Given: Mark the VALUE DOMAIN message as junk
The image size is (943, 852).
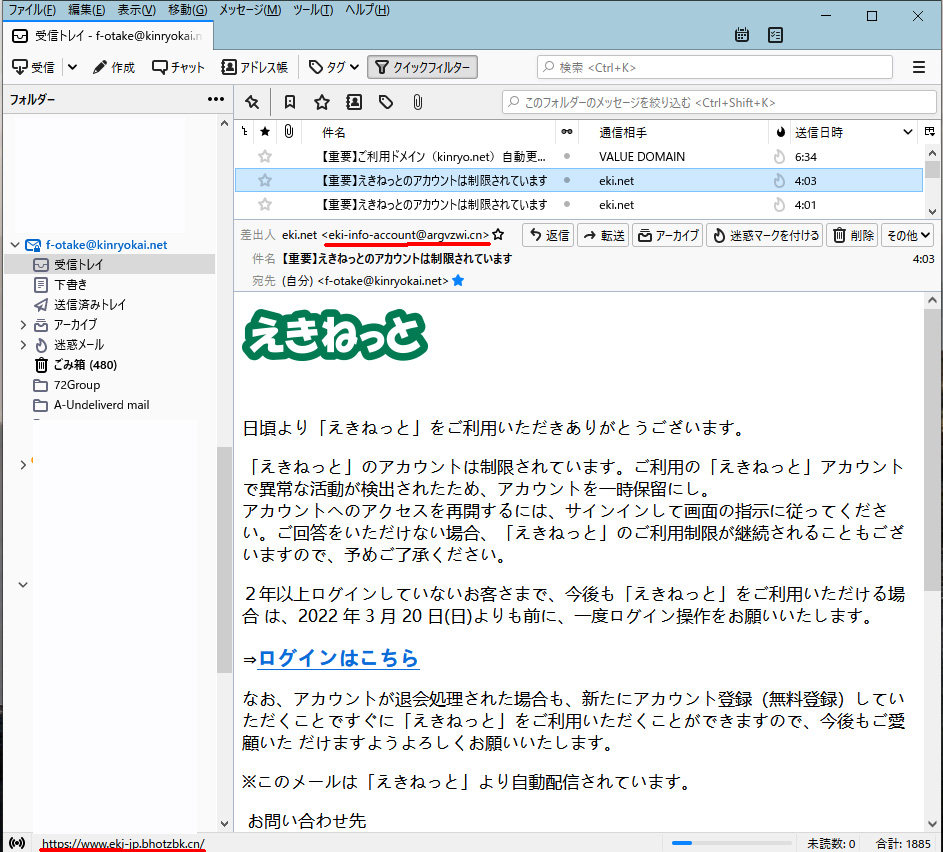Looking at the screenshot, I should point(779,157).
